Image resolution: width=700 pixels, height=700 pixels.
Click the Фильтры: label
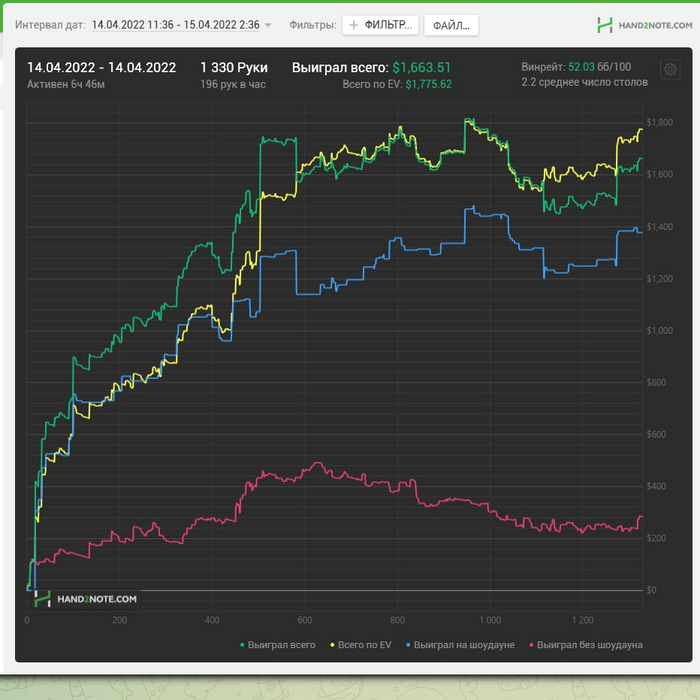tap(312, 25)
